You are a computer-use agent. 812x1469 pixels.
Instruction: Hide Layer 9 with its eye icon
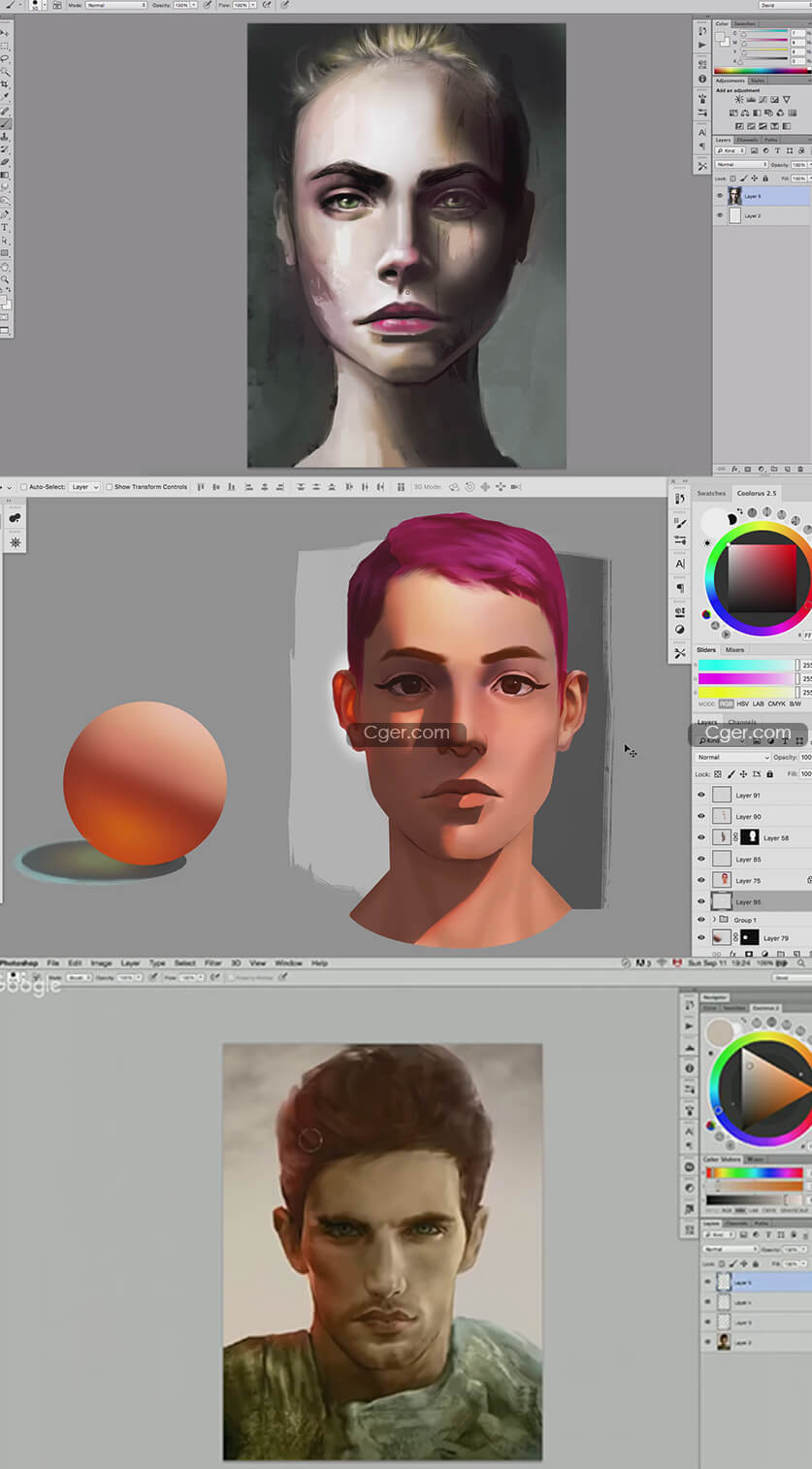coord(720,196)
